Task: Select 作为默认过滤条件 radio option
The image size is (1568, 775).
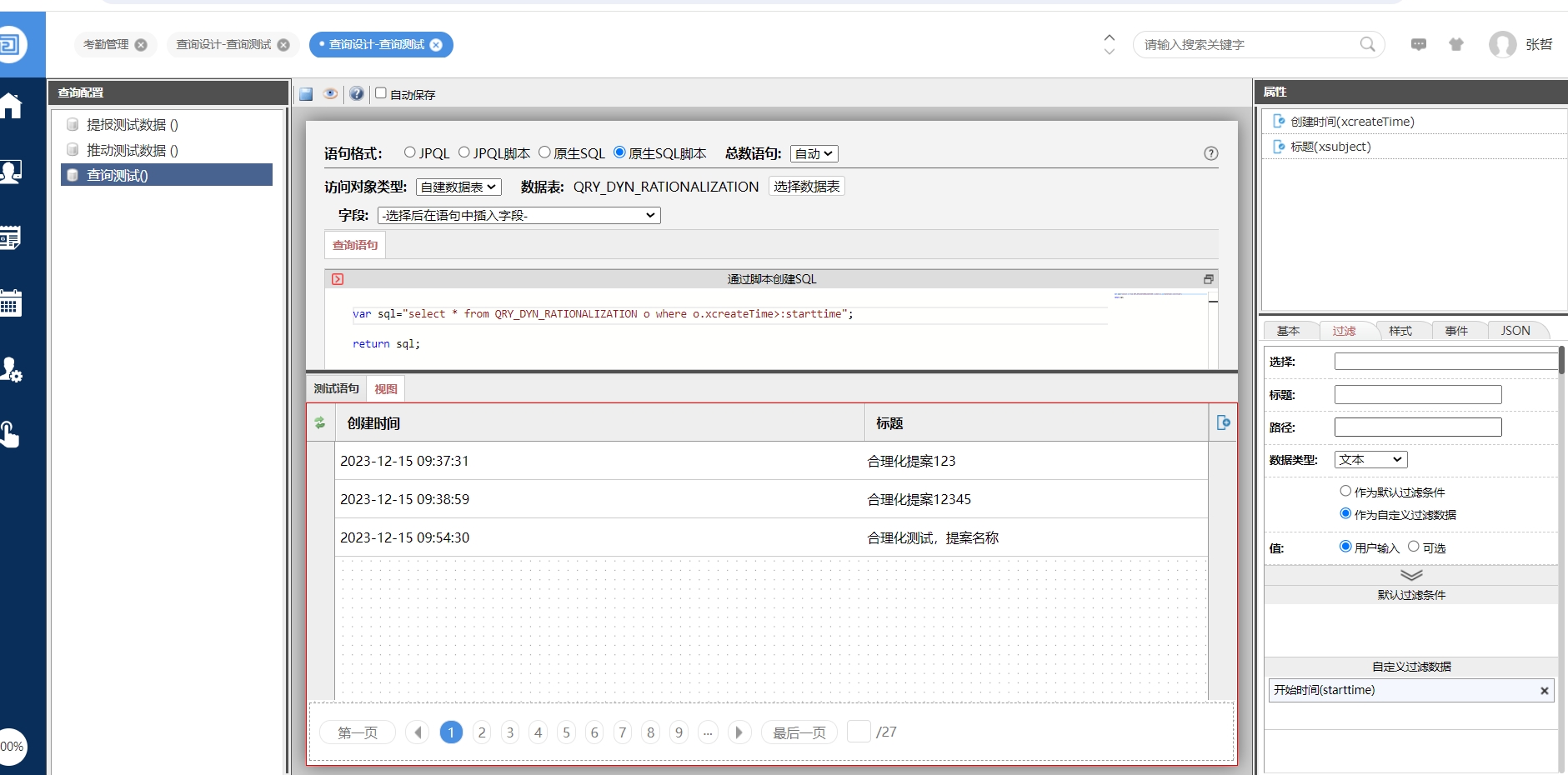Action: coord(1345,492)
